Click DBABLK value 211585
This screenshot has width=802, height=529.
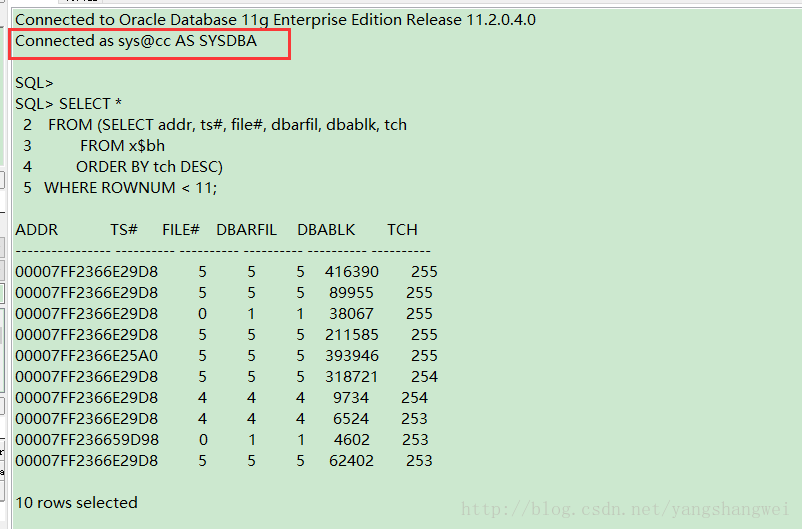[x=352, y=335]
